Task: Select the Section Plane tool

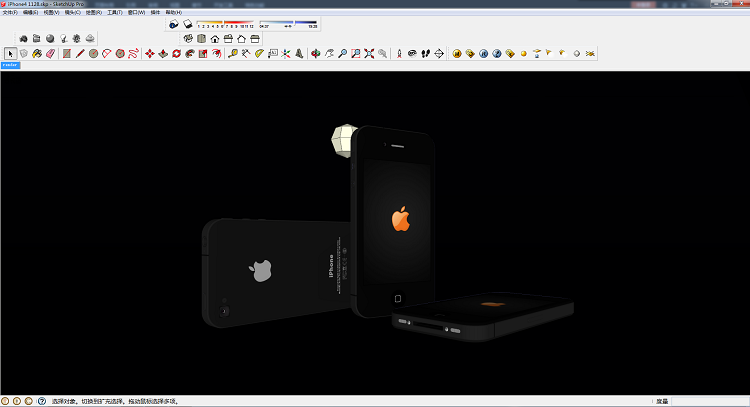Action: [439, 54]
